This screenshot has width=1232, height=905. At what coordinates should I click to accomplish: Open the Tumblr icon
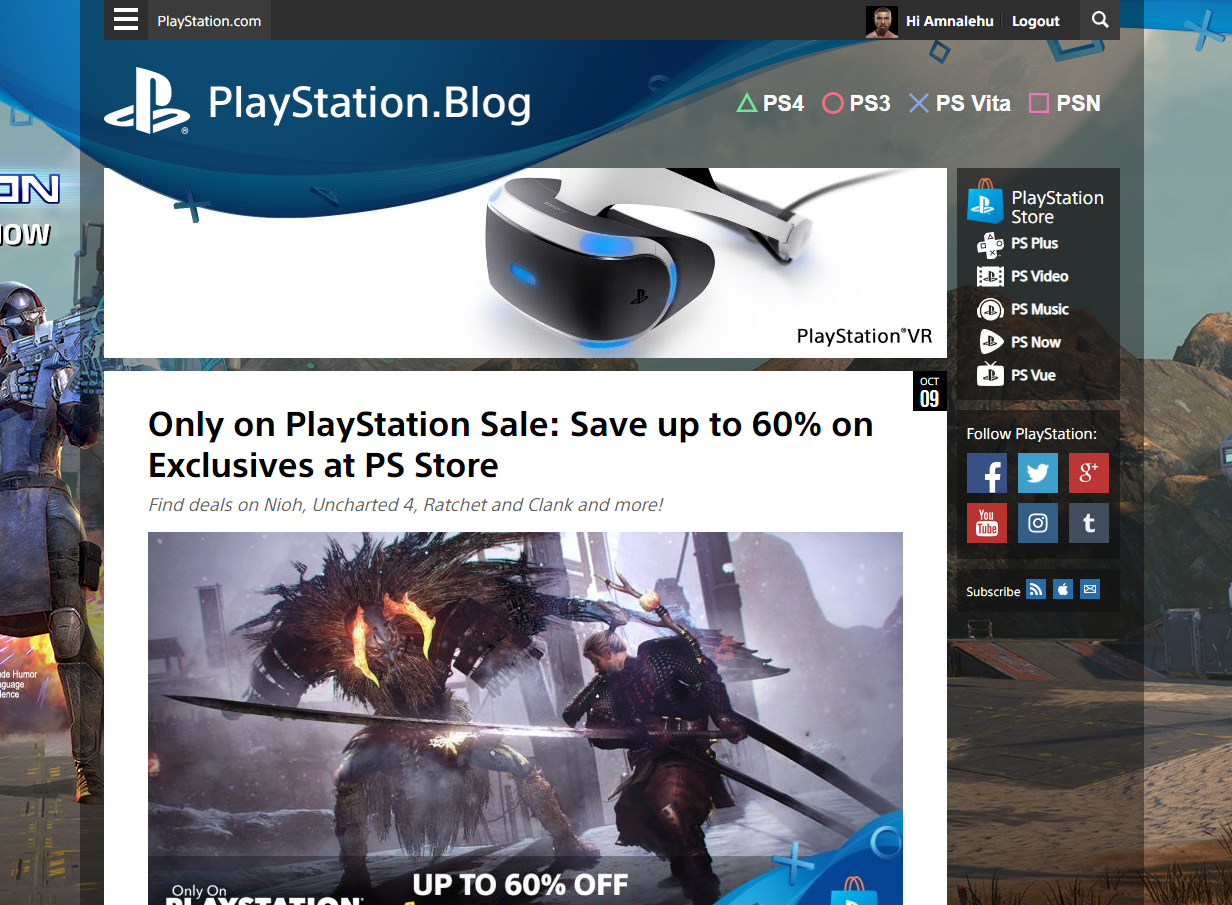1089,523
